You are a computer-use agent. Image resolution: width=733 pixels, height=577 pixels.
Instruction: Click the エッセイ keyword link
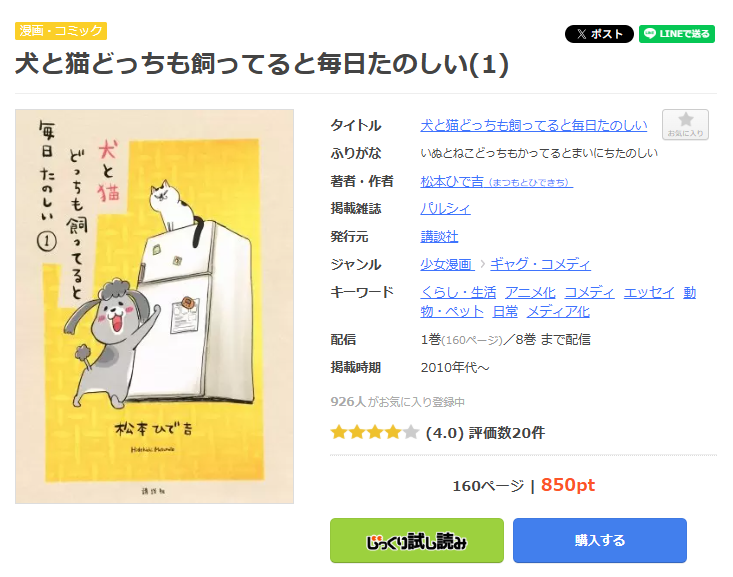649,292
